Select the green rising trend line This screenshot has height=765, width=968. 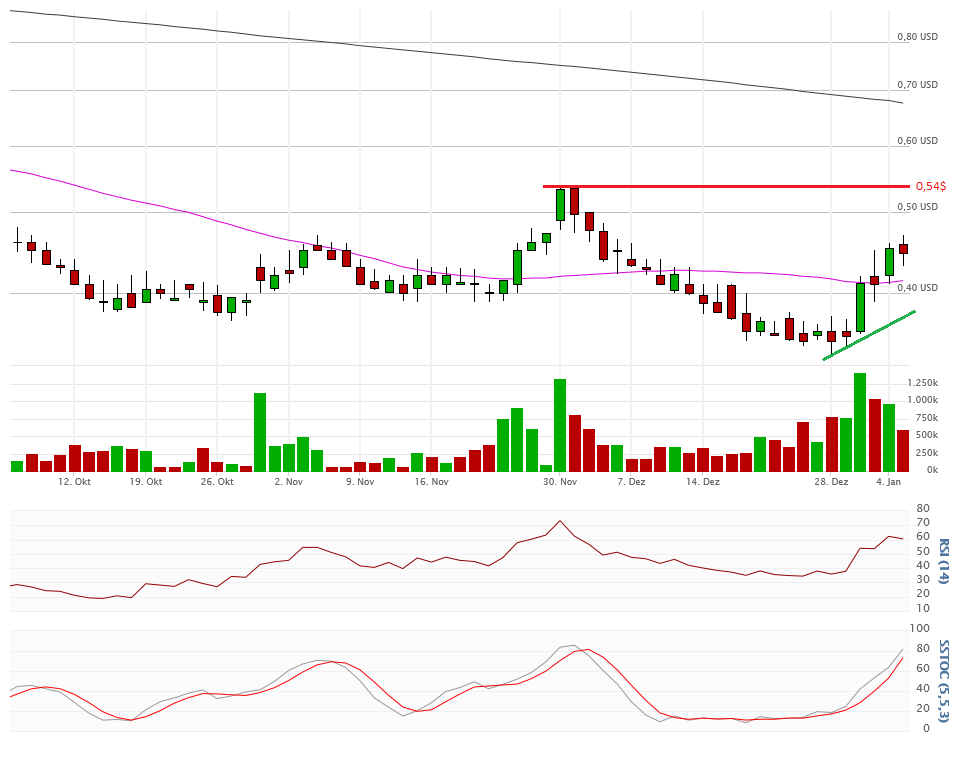coord(869,335)
